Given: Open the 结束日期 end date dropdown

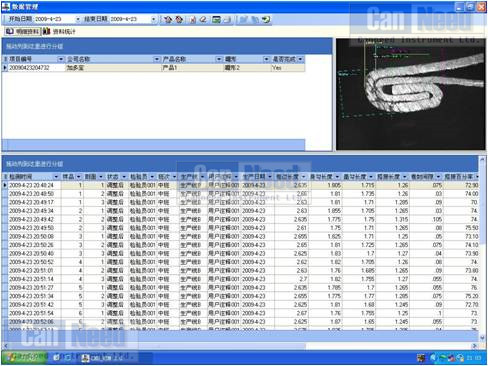Looking at the screenshot, I should pyautogui.click(x=153, y=19).
